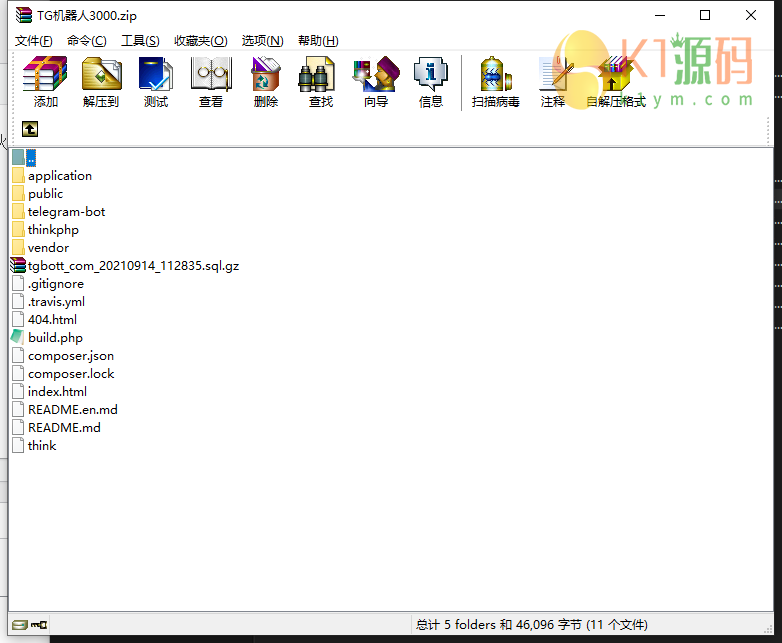Select the file name "composer.json"
This screenshot has width=782, height=643.
[71, 356]
